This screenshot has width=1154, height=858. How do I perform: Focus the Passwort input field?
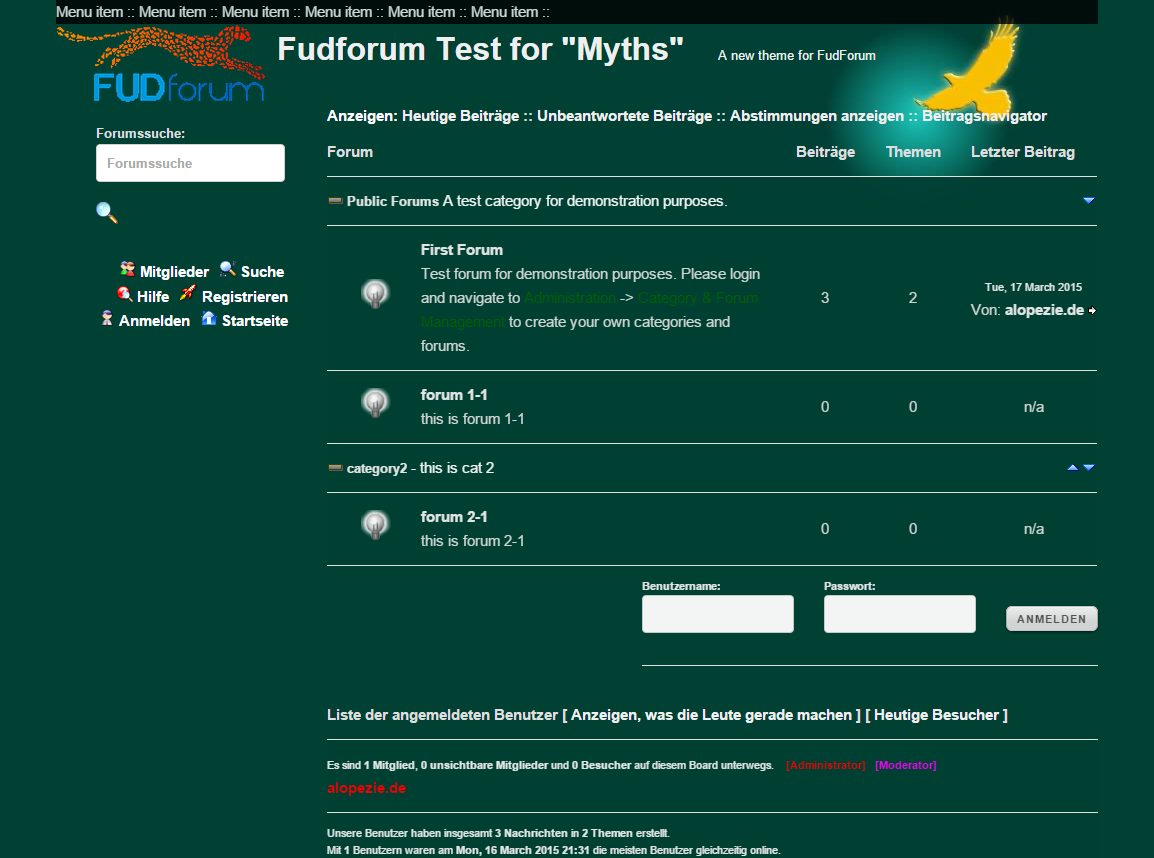pos(899,614)
